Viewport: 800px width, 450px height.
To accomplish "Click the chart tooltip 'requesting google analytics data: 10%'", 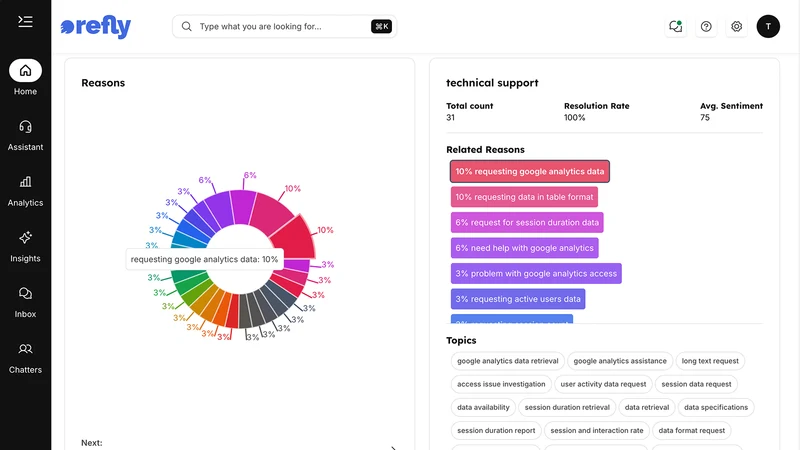I will coord(204,259).
